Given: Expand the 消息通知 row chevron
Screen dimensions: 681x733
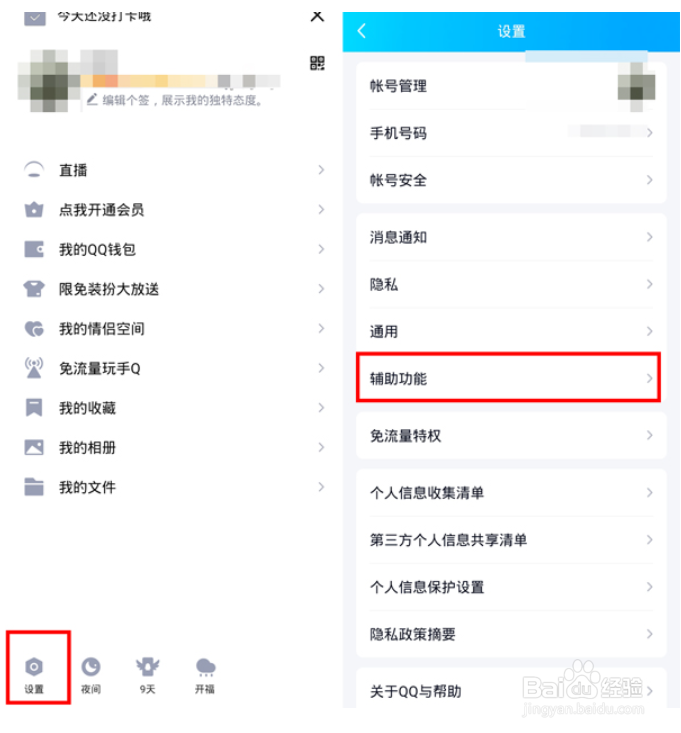Looking at the screenshot, I should point(649,237).
